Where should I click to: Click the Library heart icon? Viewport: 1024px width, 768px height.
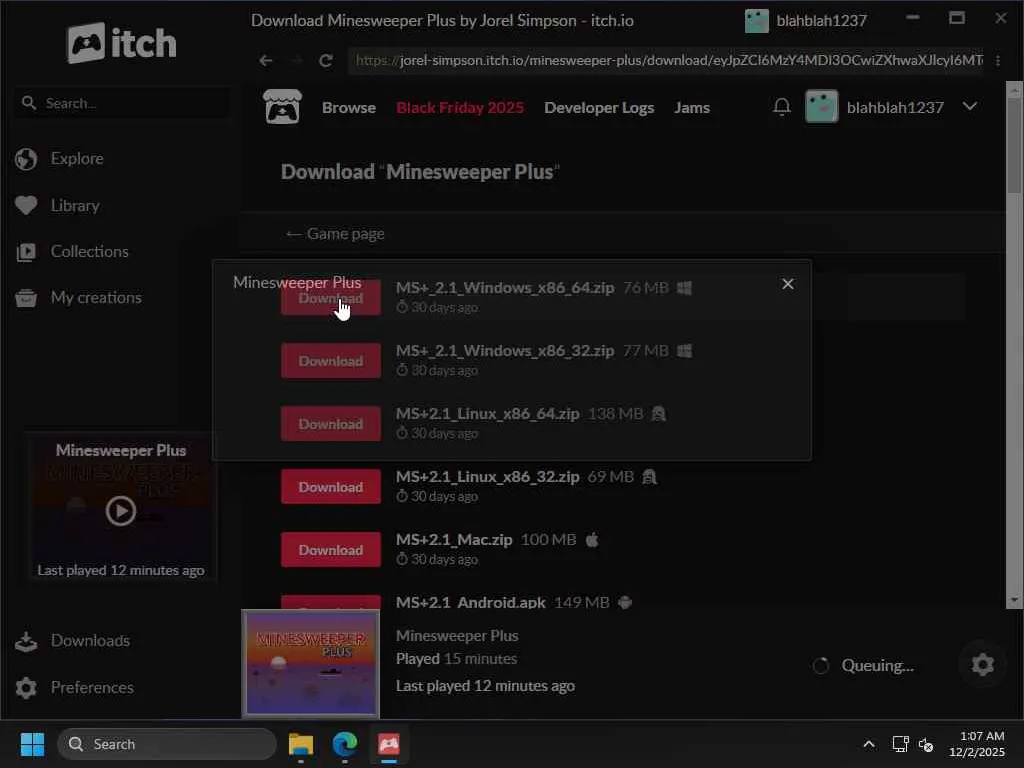(x=26, y=206)
